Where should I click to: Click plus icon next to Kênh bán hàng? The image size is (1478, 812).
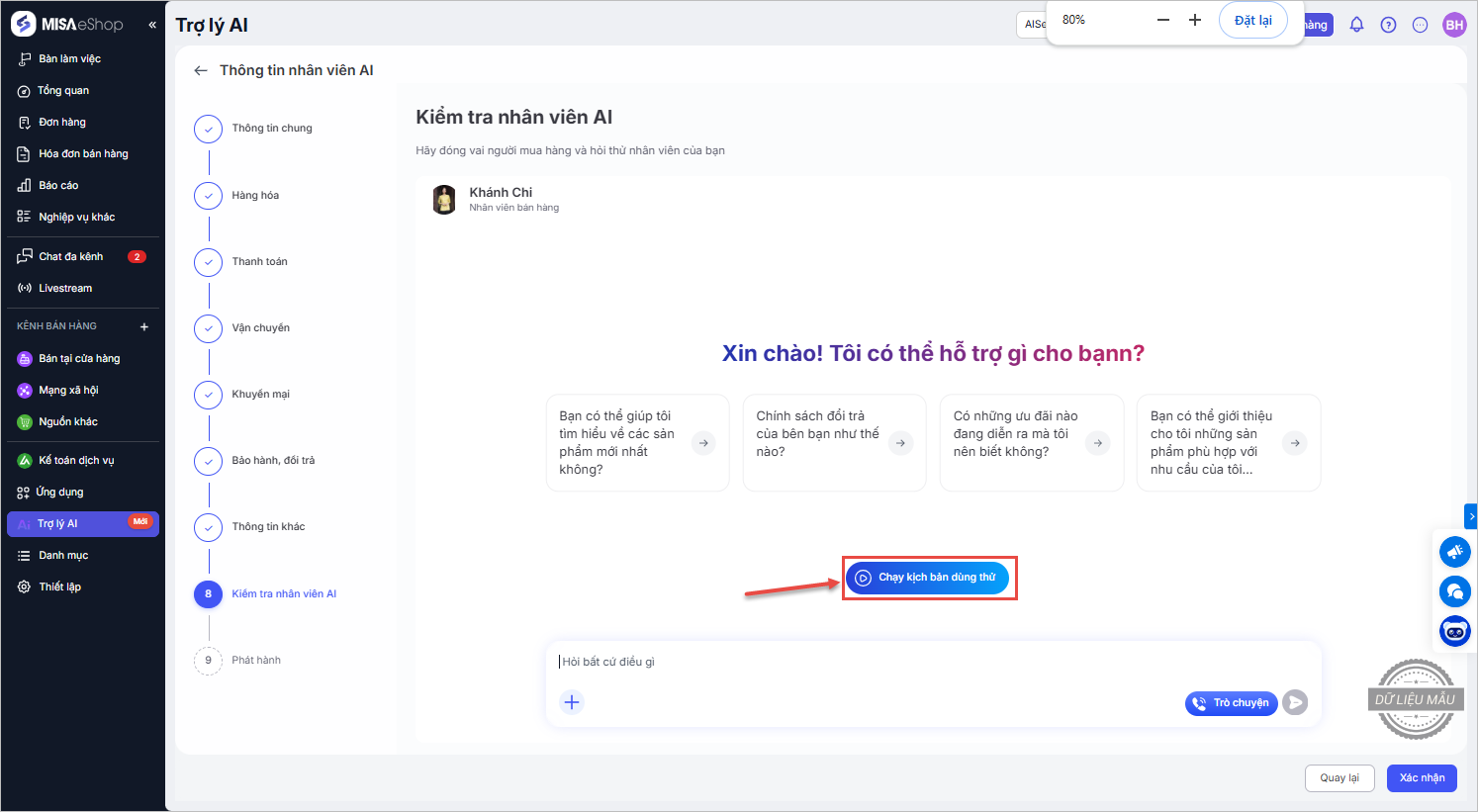tap(144, 326)
